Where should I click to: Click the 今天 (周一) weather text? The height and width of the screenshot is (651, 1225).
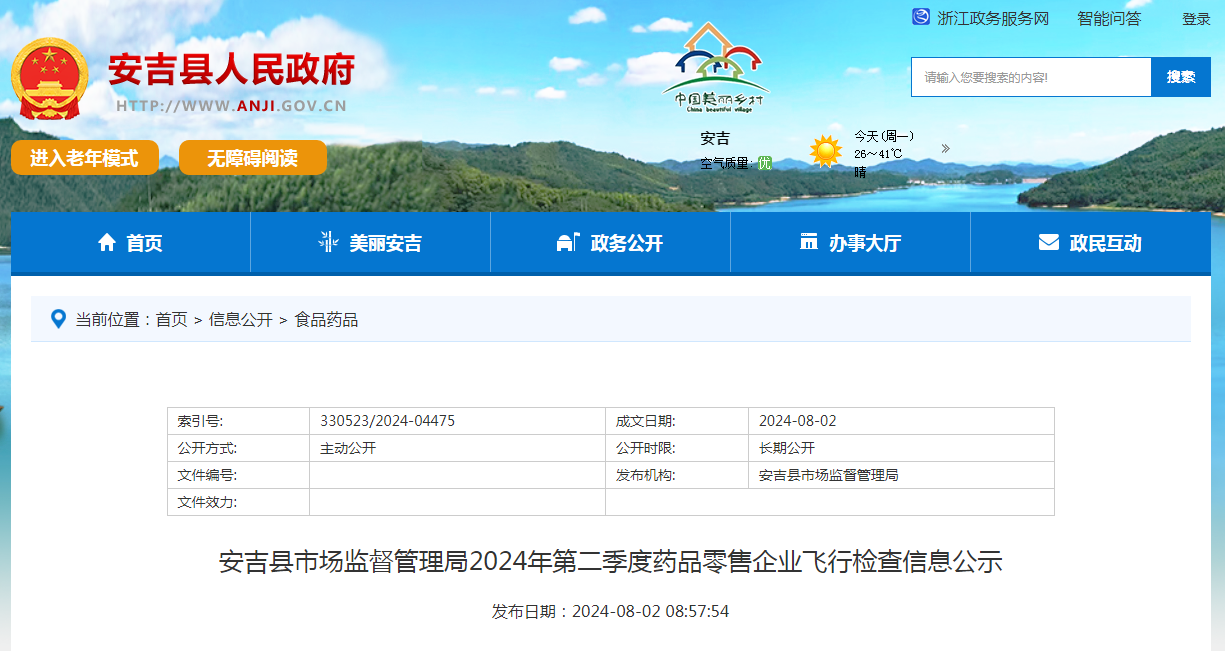[x=884, y=136]
